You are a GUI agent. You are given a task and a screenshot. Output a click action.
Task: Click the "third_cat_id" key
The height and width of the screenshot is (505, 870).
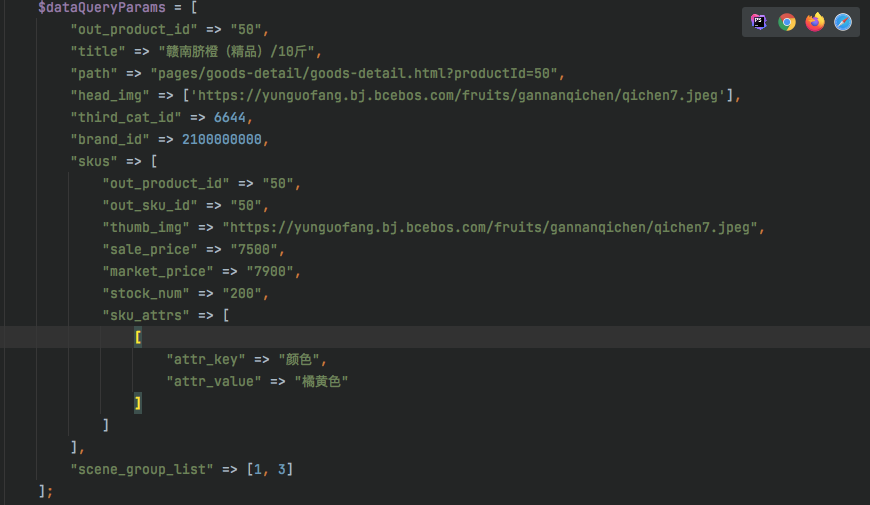point(126,118)
